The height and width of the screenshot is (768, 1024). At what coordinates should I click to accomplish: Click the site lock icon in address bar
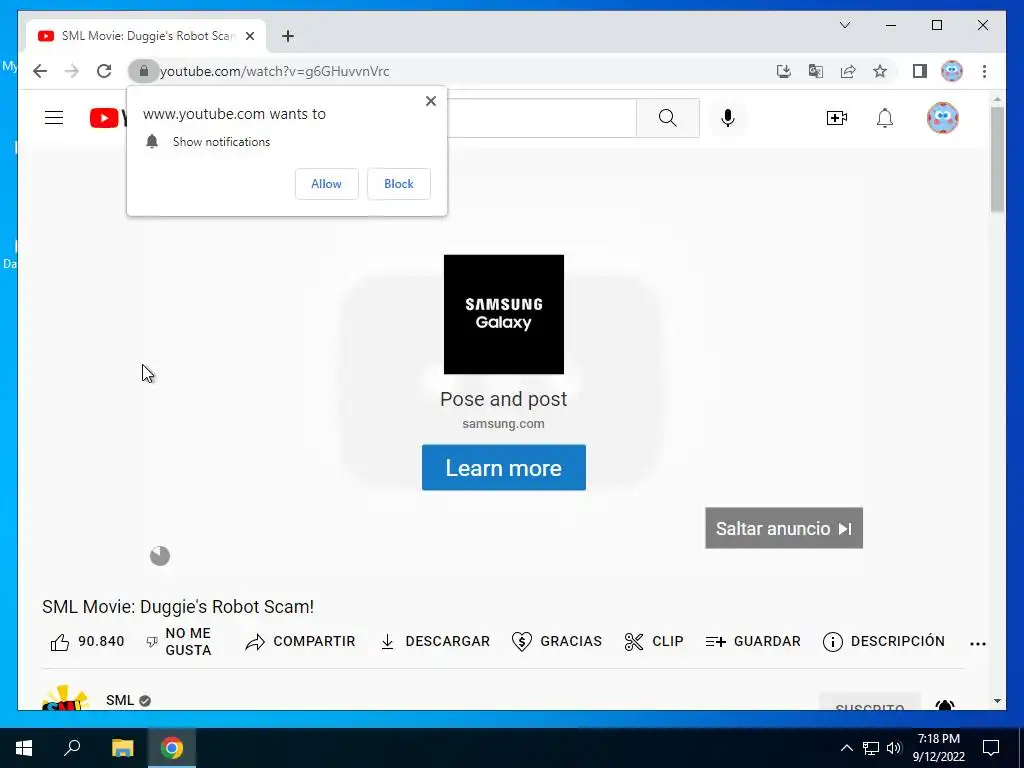(x=144, y=71)
